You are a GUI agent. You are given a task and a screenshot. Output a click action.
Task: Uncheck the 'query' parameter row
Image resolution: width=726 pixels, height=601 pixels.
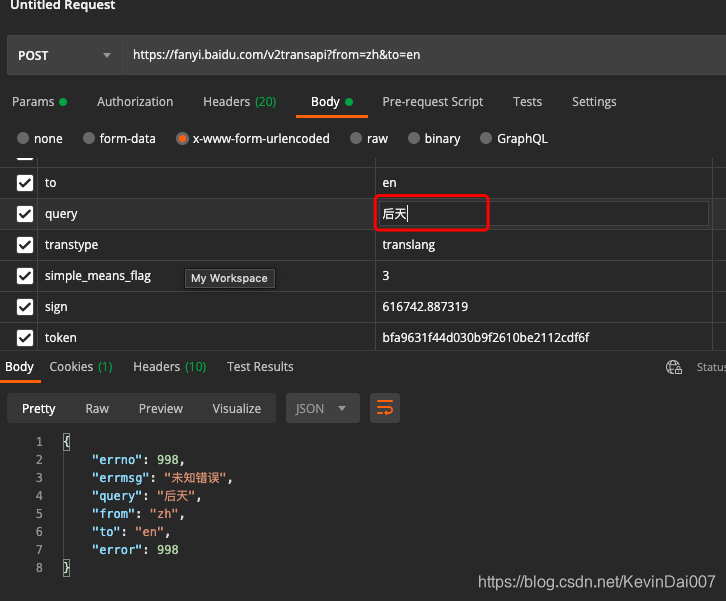[25, 214]
